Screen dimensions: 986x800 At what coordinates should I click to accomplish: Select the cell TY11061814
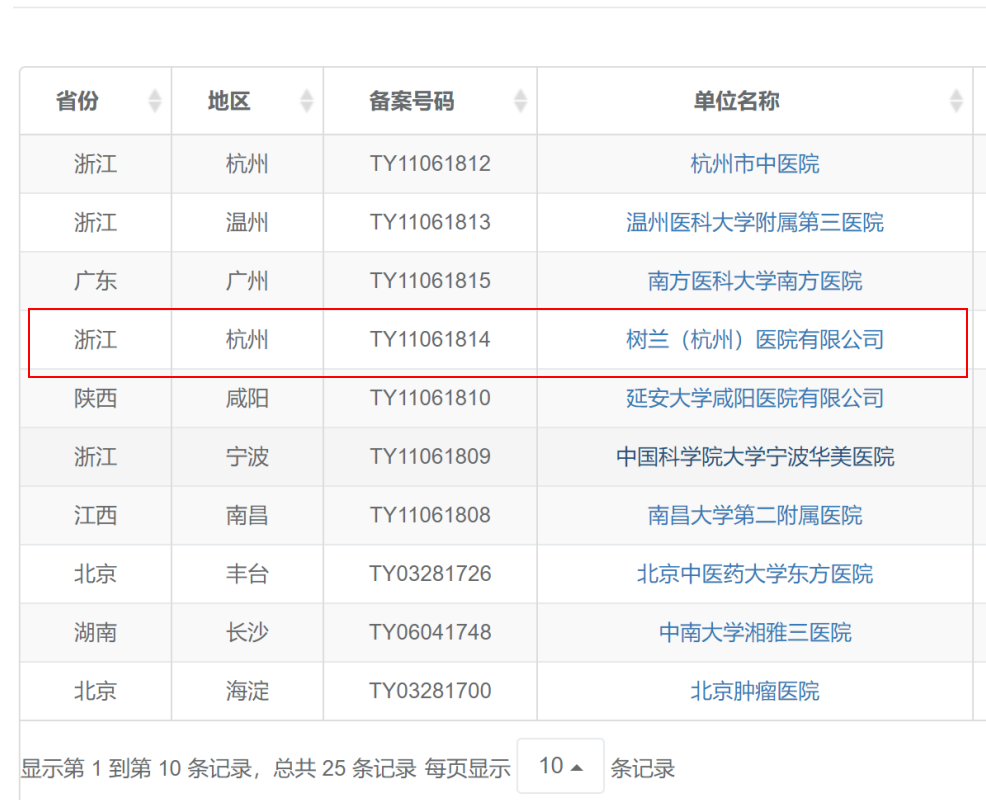coord(430,340)
